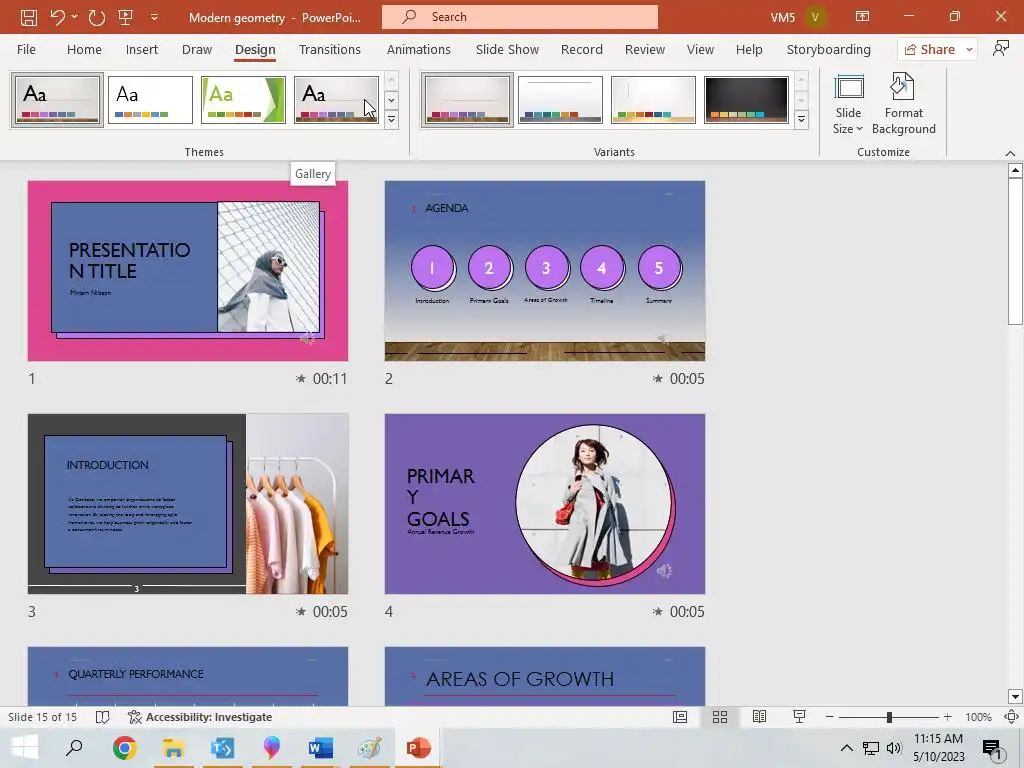Click transition star icon under slide 3

(x=300, y=612)
